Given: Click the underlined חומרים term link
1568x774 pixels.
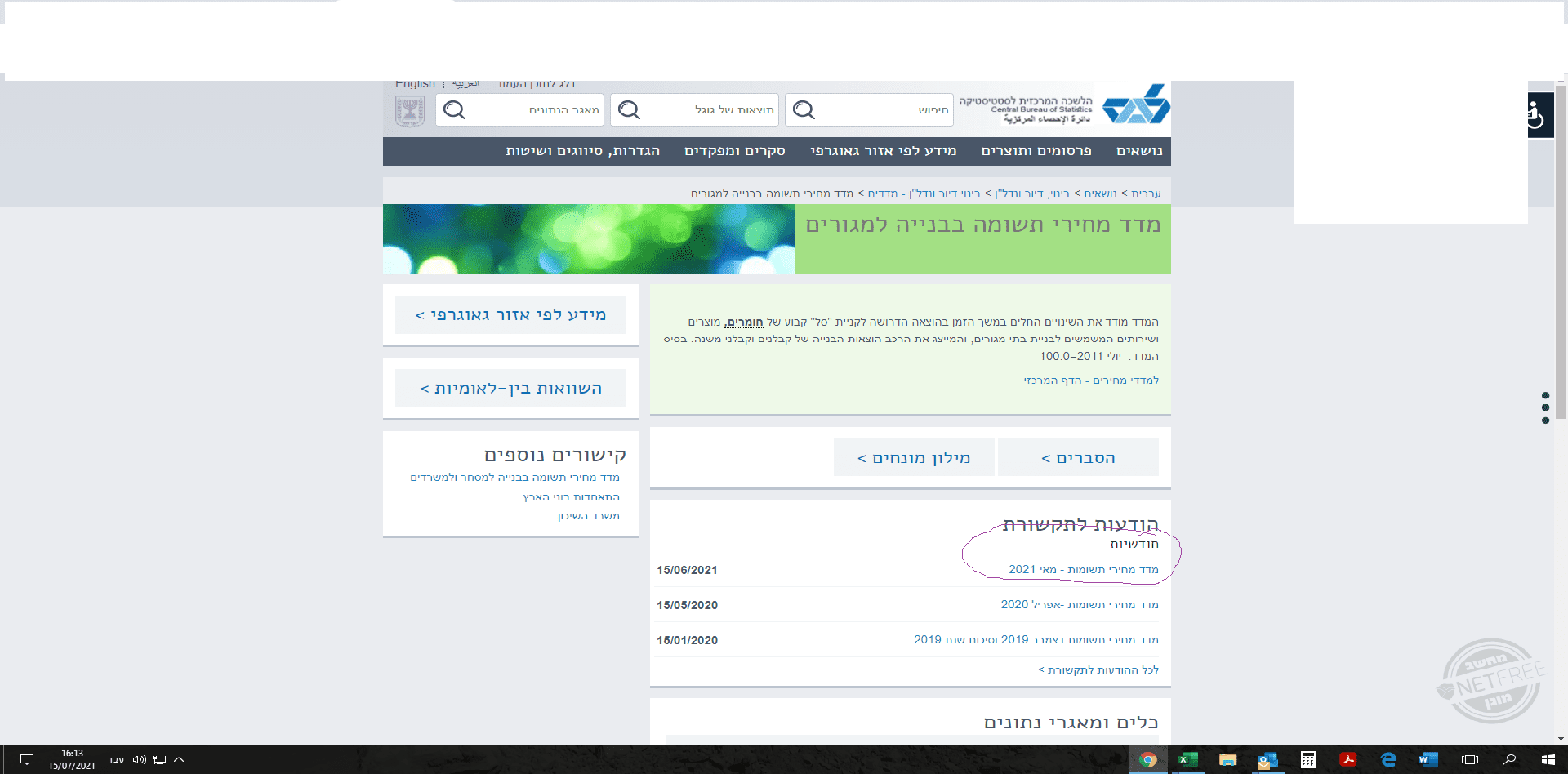Looking at the screenshot, I should coord(744,322).
